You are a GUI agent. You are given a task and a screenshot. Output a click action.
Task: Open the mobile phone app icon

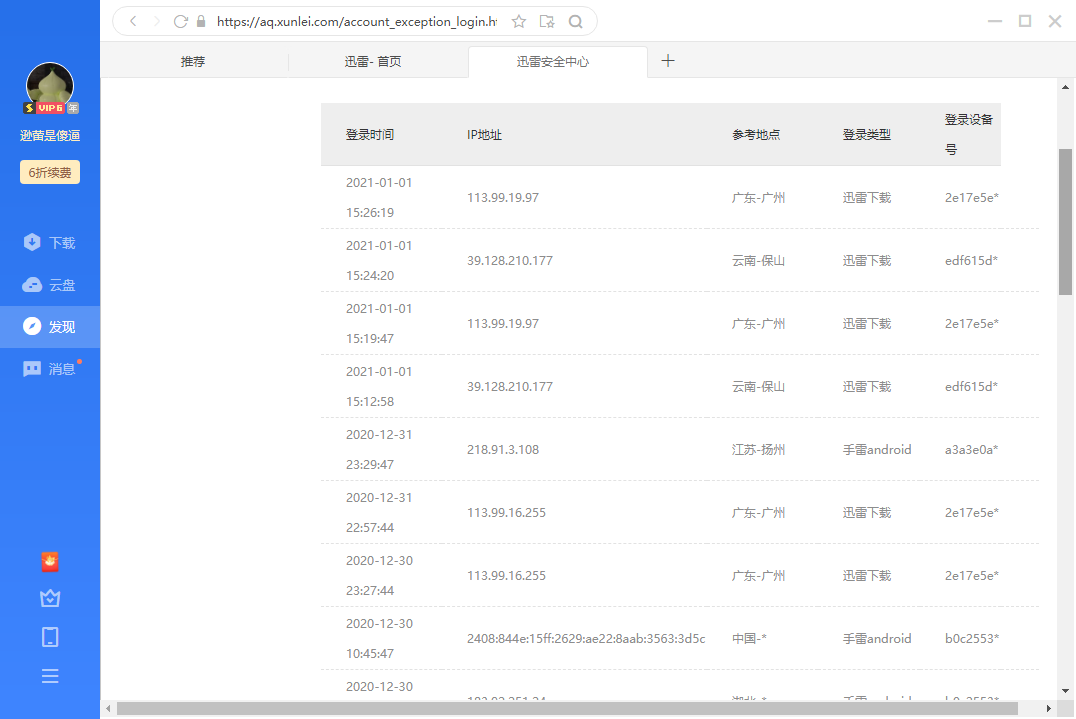(50, 637)
